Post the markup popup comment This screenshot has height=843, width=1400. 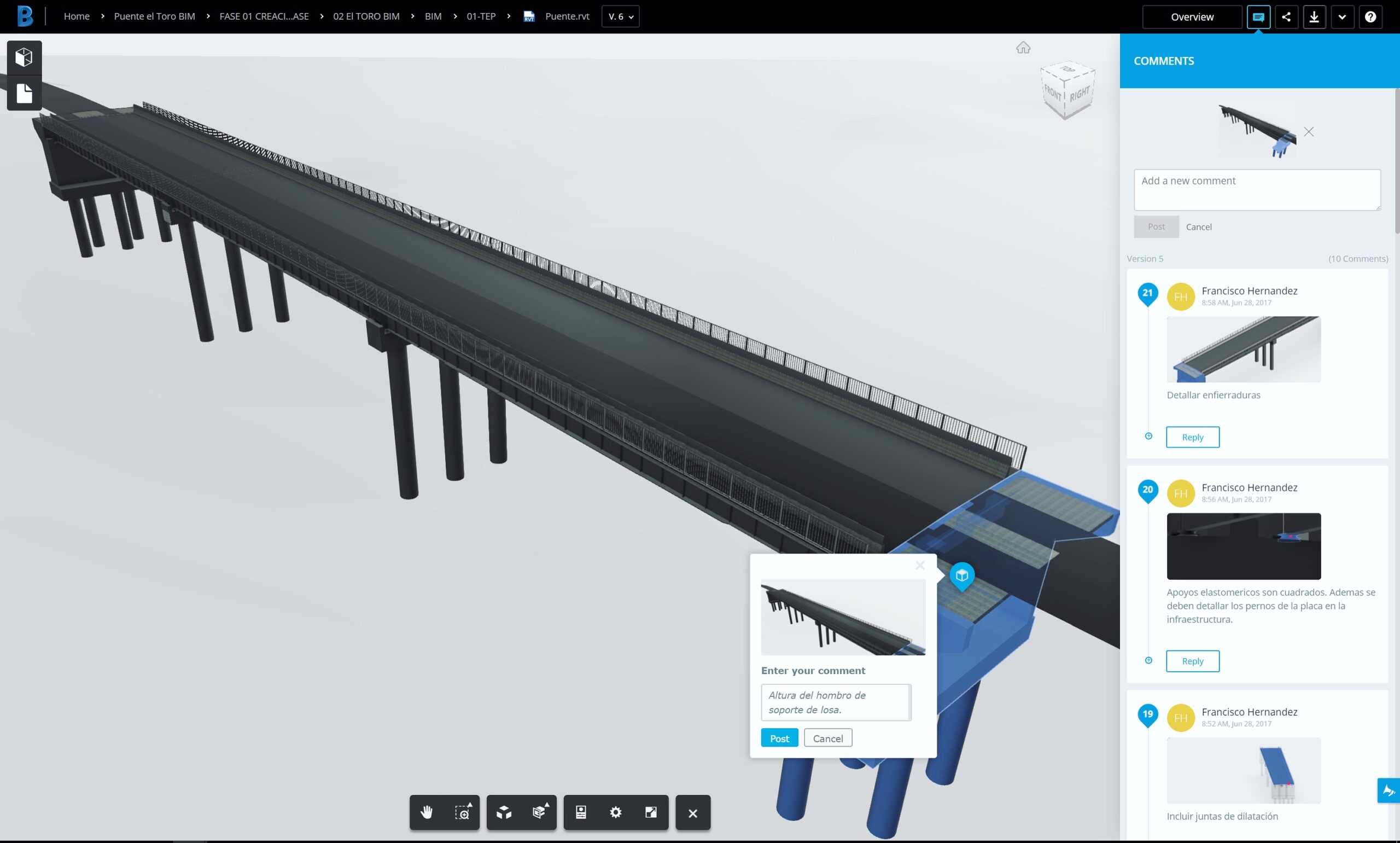779,738
